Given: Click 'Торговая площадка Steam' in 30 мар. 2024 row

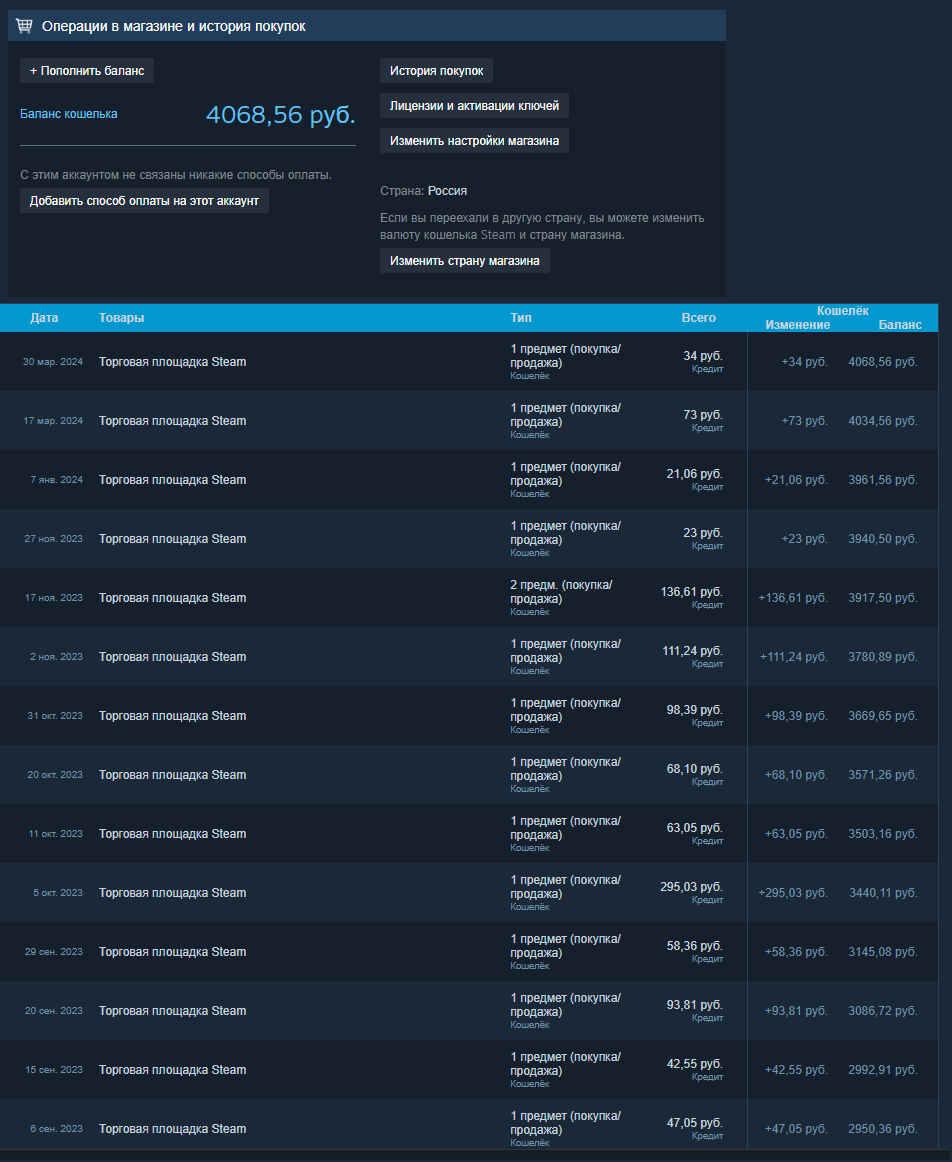Looking at the screenshot, I should (x=173, y=362).
